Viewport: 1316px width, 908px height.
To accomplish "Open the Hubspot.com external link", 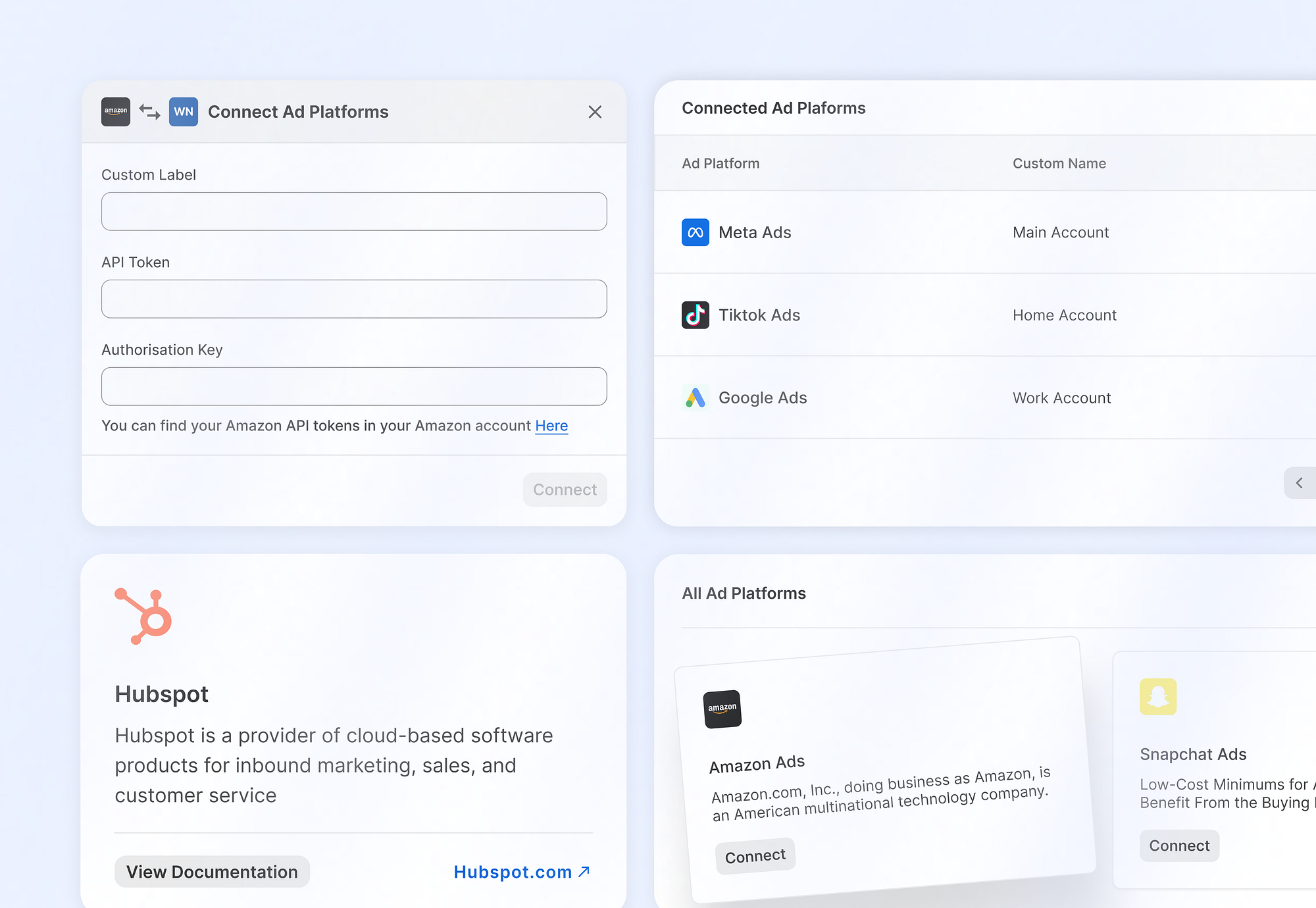I will pyautogui.click(x=522, y=872).
